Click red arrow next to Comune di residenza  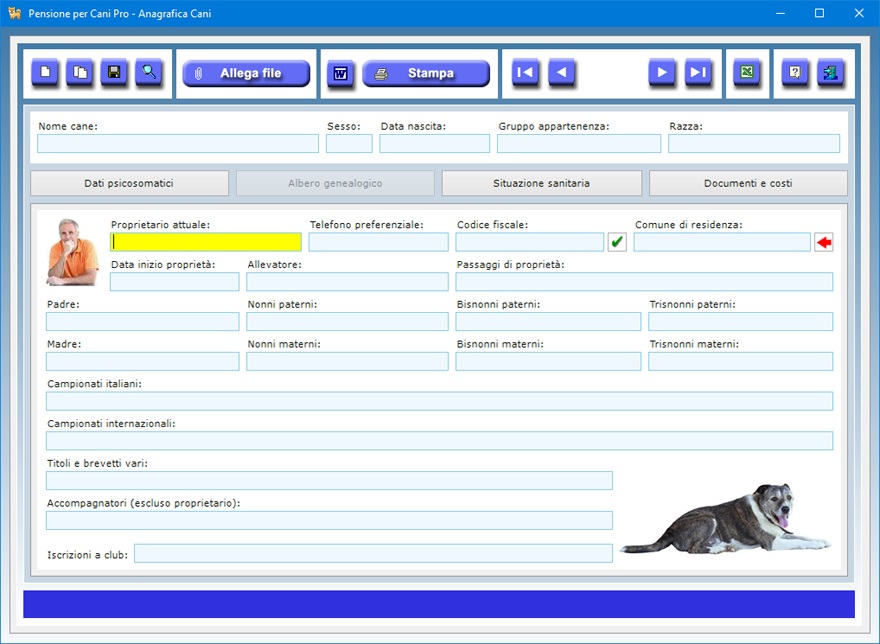tap(823, 242)
